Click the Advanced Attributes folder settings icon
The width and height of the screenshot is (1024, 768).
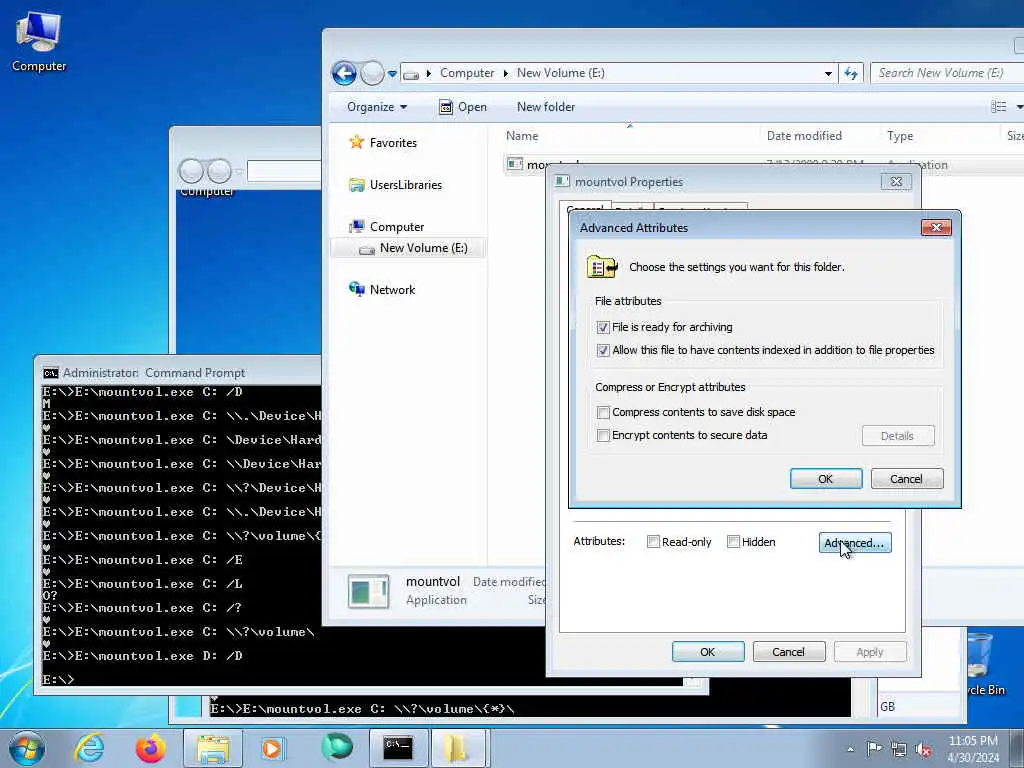[x=602, y=266]
